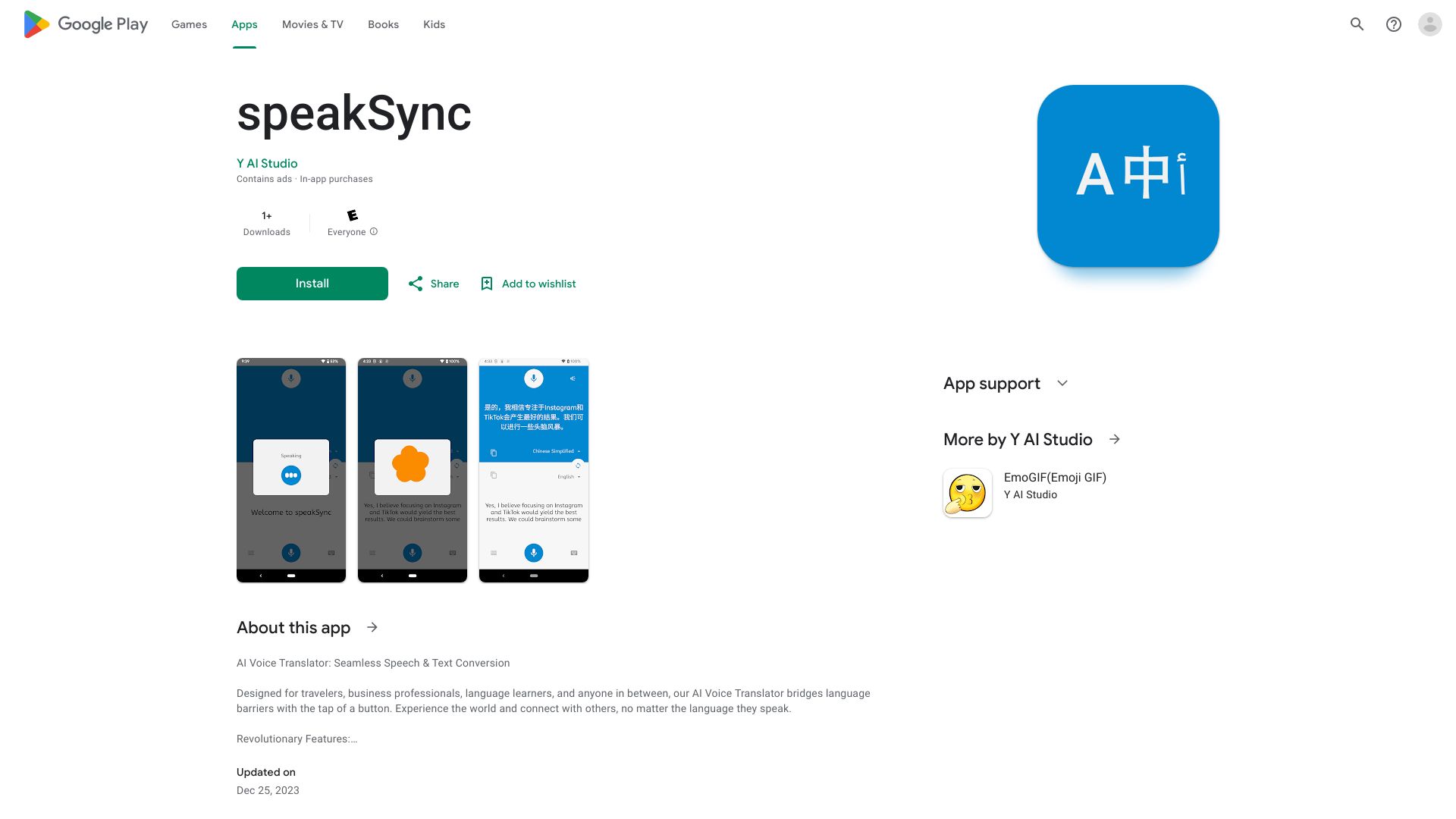The height and width of the screenshot is (819, 1456).
Task: Click the speakSync app icon
Action: coord(1127,175)
